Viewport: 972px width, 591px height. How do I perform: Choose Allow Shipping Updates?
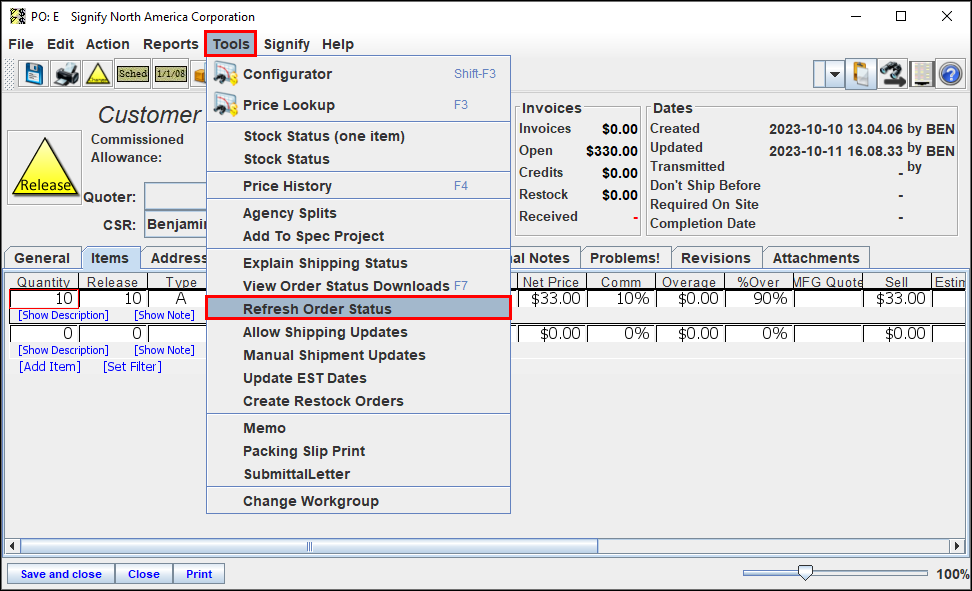[x=358, y=332]
